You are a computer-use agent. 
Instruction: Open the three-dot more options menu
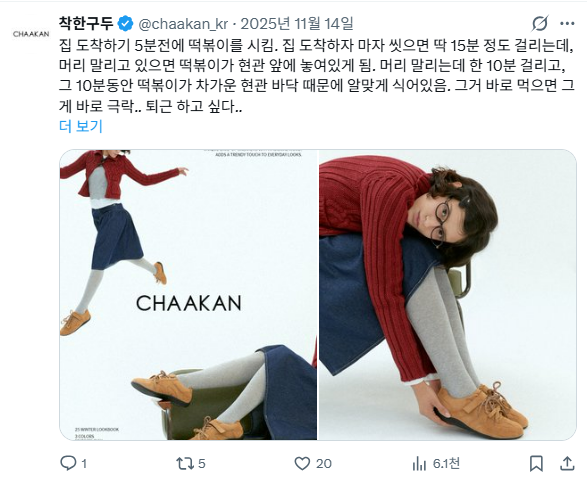click(568, 24)
